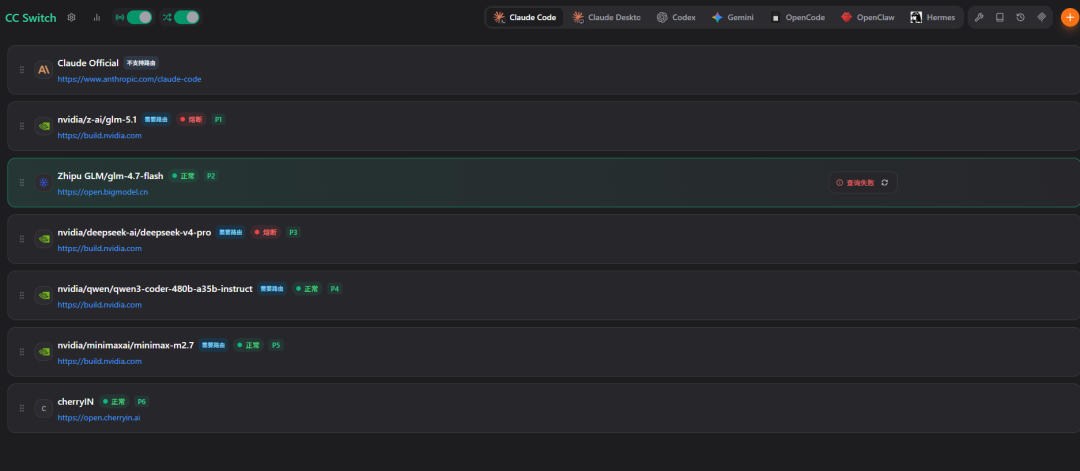Add a provider with the orange plus button
The width and height of the screenshot is (1080, 471).
pos(1070,17)
